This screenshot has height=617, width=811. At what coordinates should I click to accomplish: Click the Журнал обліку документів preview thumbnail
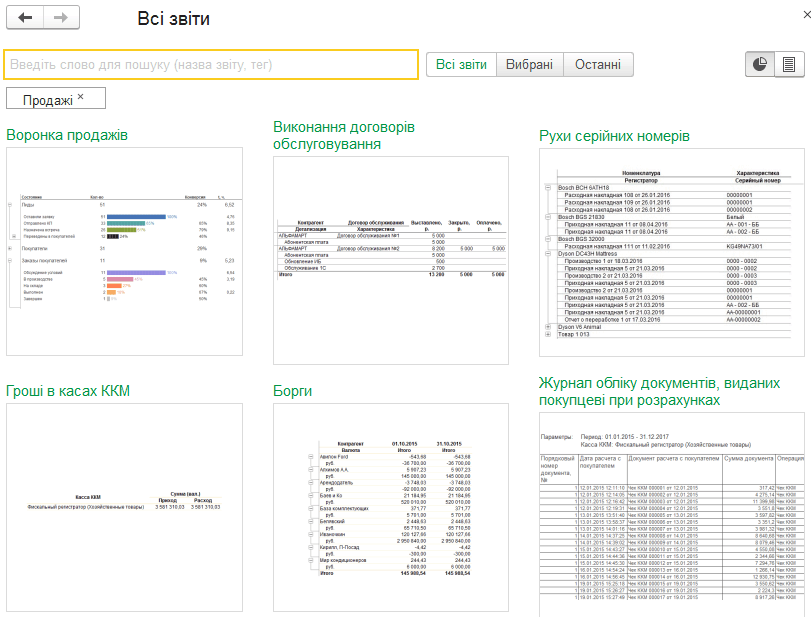pos(672,515)
